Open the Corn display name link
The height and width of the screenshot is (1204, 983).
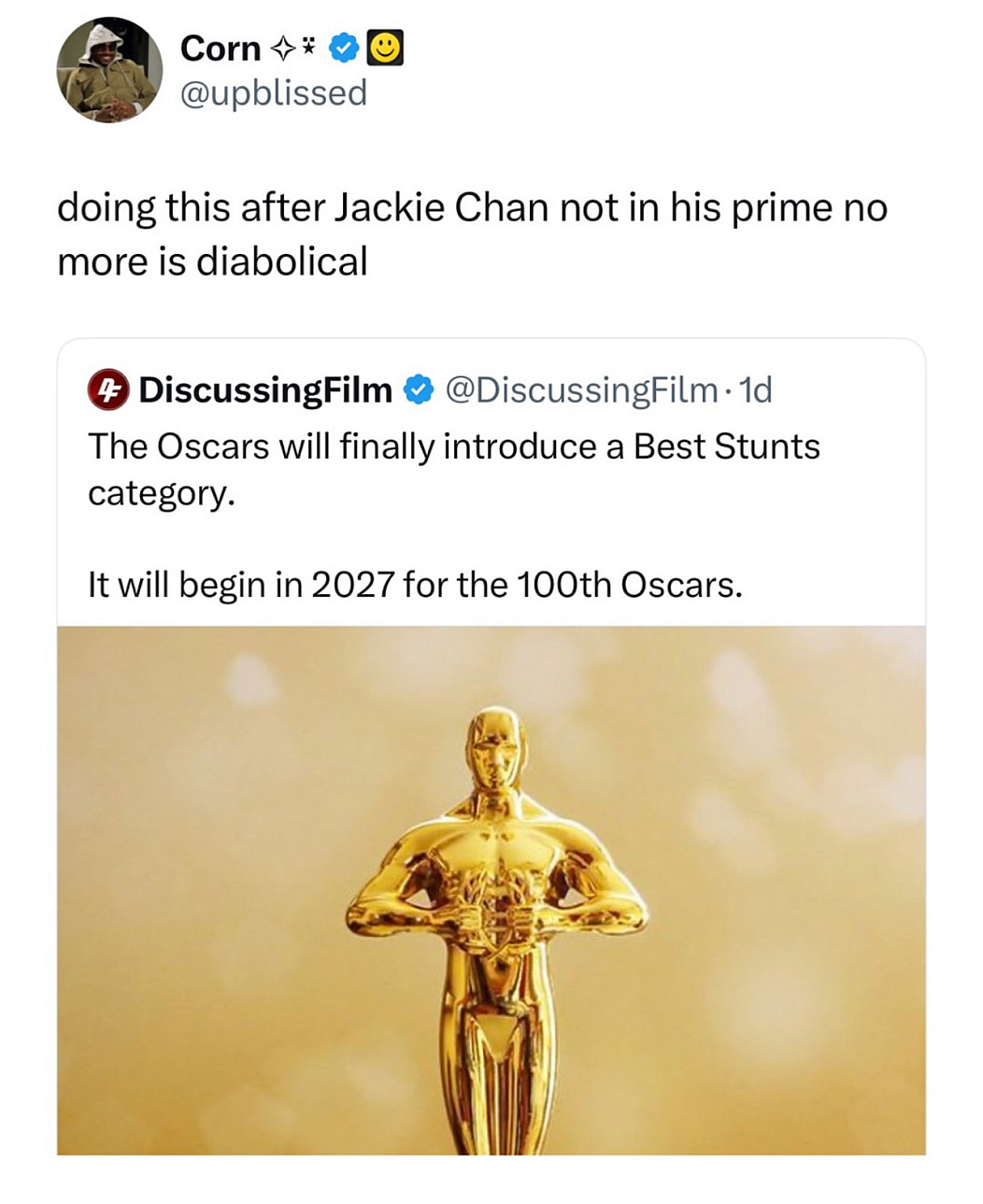(221, 48)
